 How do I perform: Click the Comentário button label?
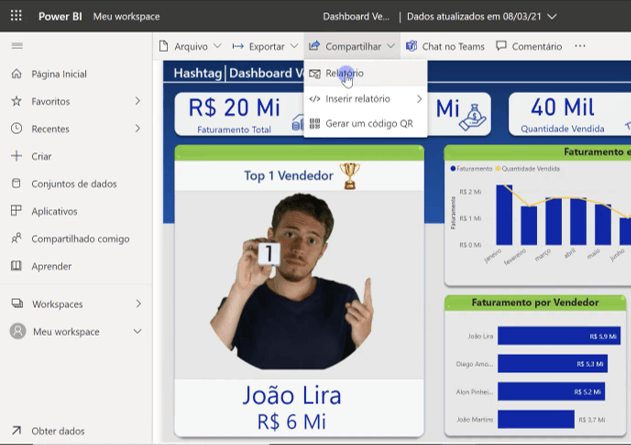click(536, 46)
